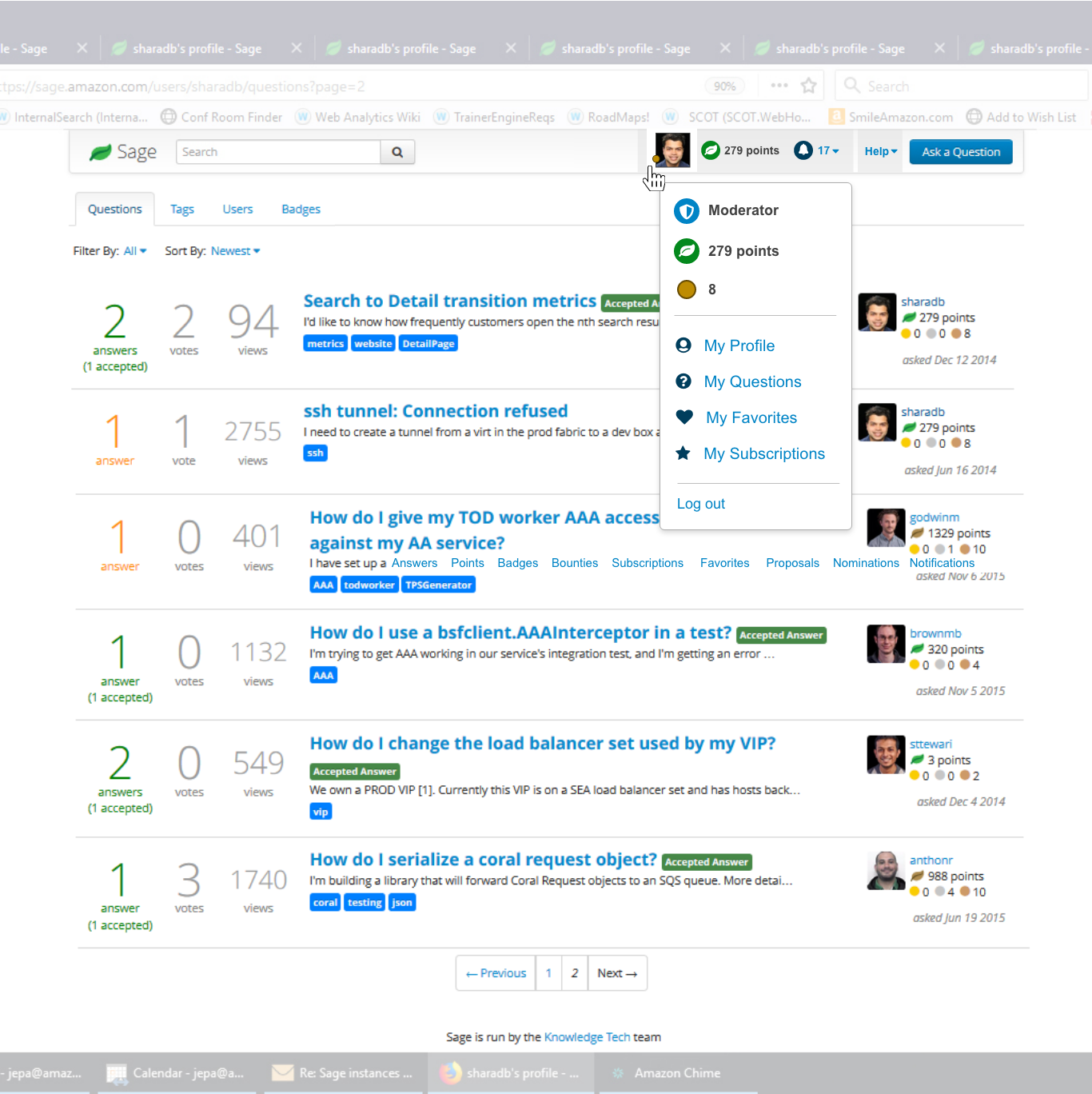Switch to the Badges tab
The image size is (1092, 1094).
click(301, 210)
